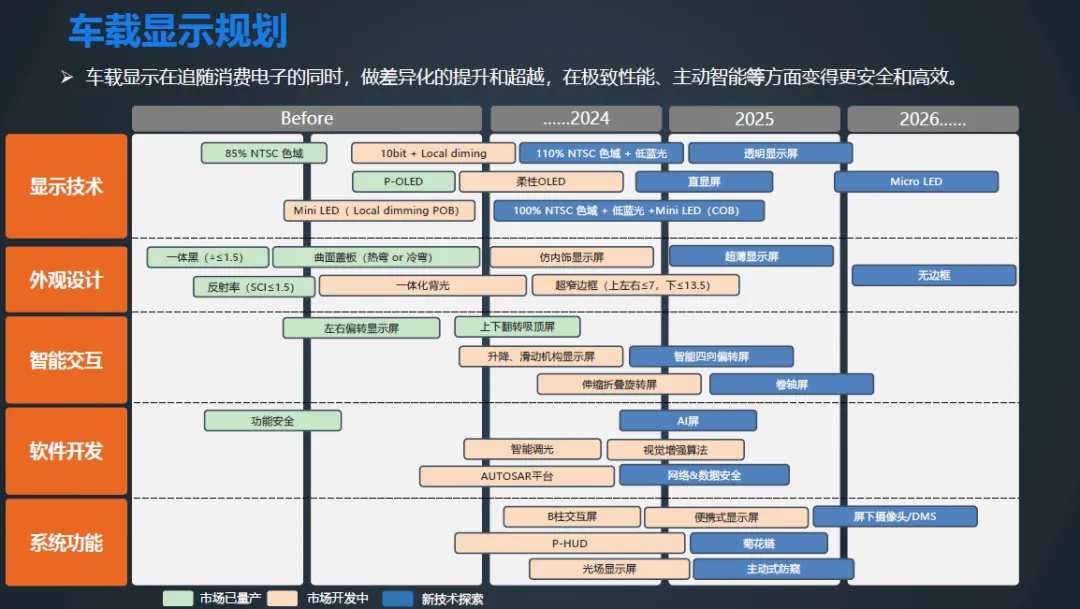The width and height of the screenshot is (1080, 609).
Task: Select the "功能安全" green box
Action: pyautogui.click(x=272, y=420)
